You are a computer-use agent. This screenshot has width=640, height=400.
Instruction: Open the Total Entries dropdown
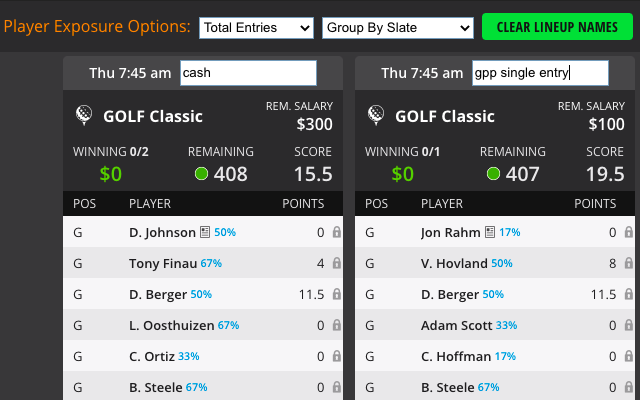point(256,28)
